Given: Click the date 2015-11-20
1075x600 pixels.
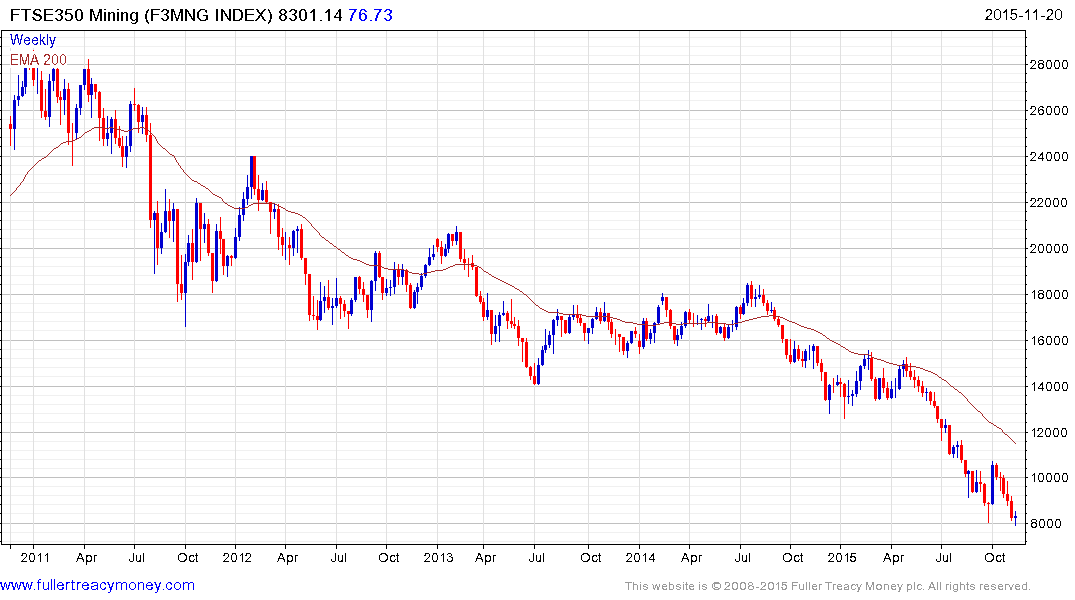Looking at the screenshot, I should coord(1023,14).
